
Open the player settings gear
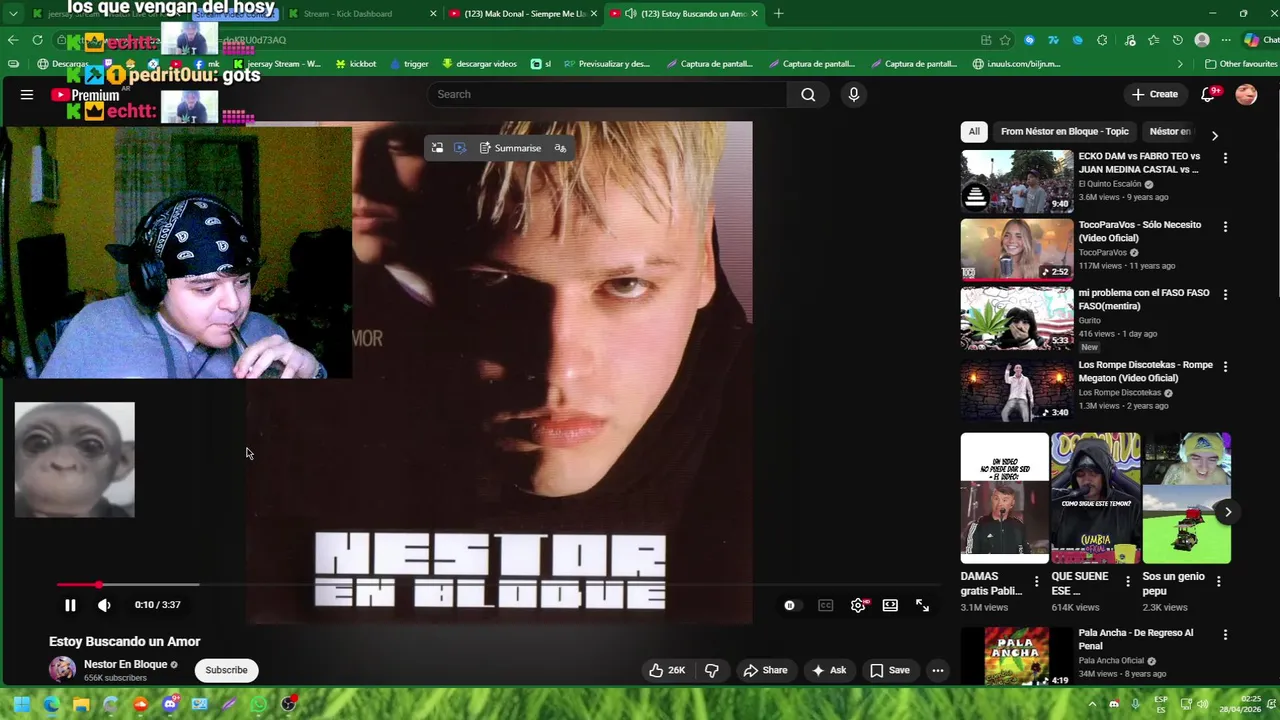point(858,605)
